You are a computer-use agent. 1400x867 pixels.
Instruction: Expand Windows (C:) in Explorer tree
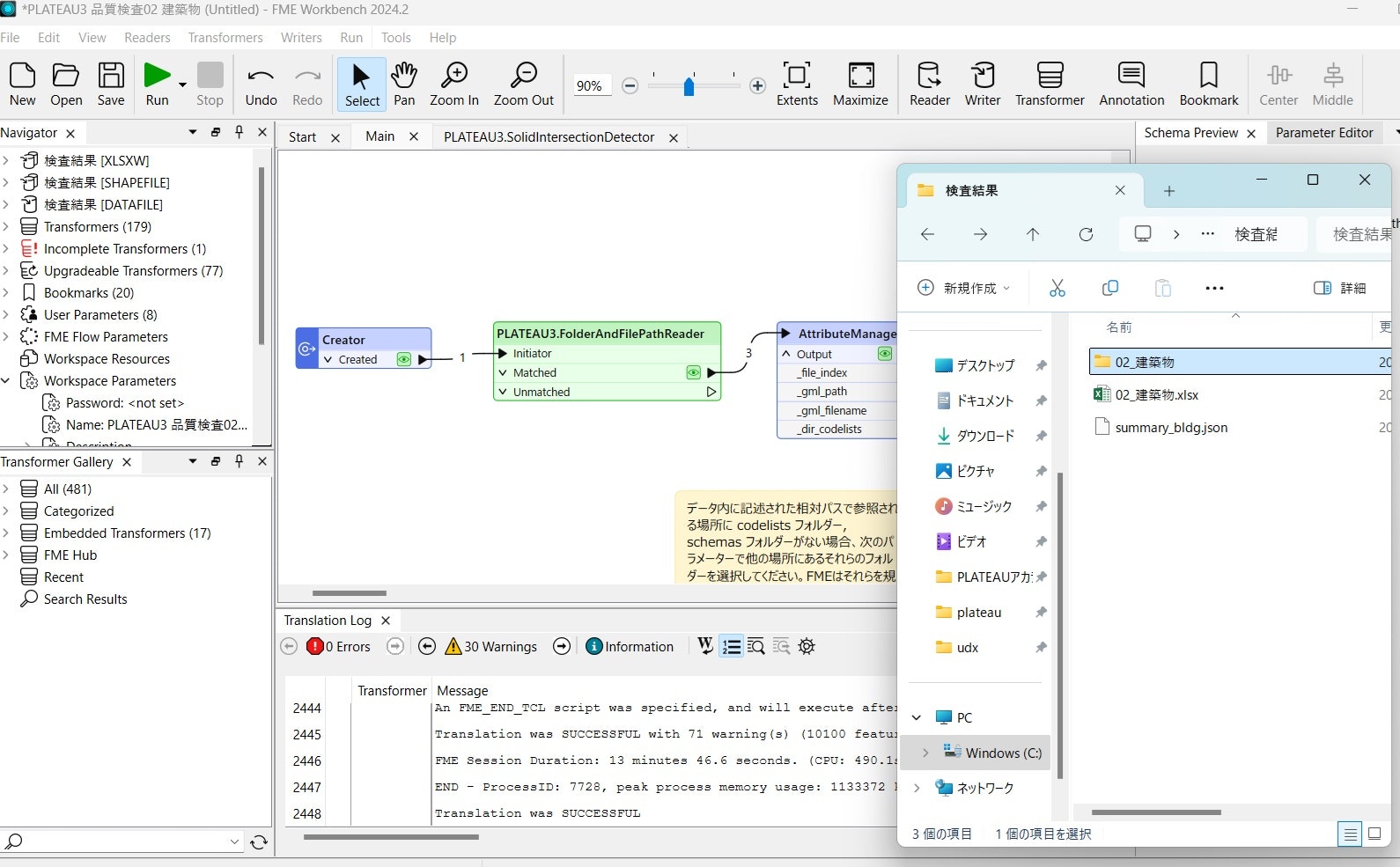pyautogui.click(x=925, y=753)
